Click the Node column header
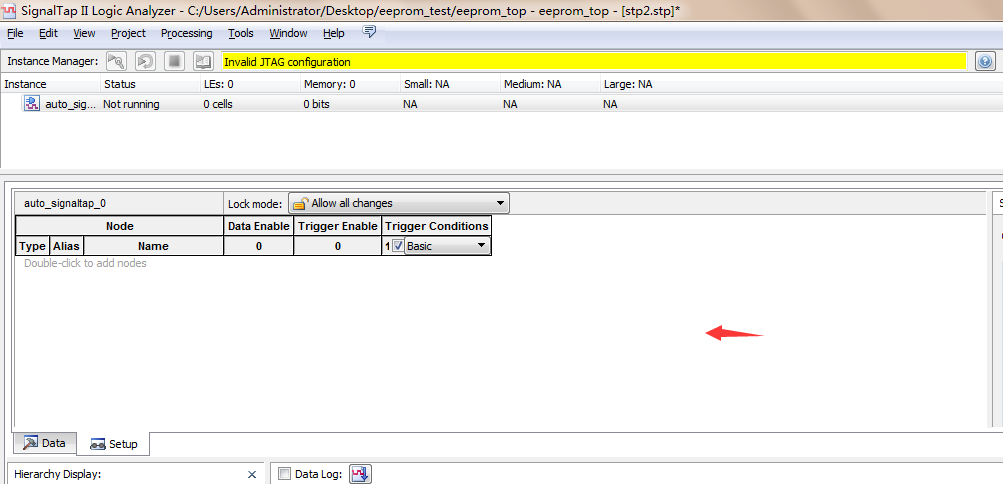Viewport: 1003px width, 484px height. point(120,226)
